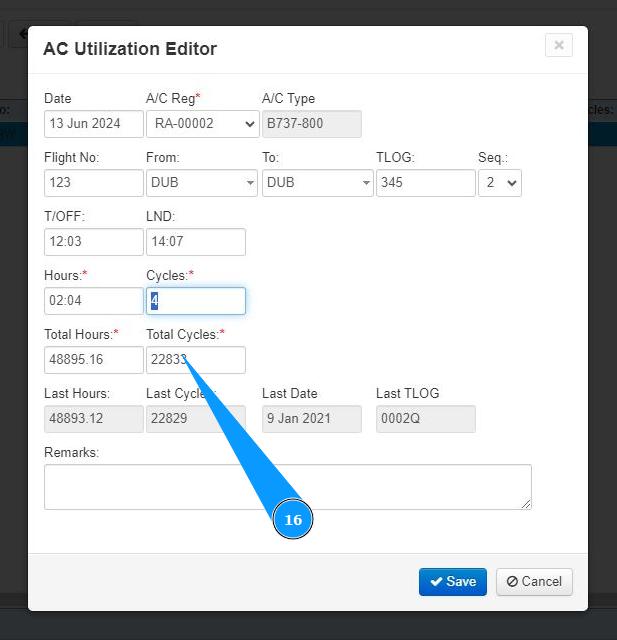Click the LND time field
The height and width of the screenshot is (640, 617).
click(x=195, y=242)
